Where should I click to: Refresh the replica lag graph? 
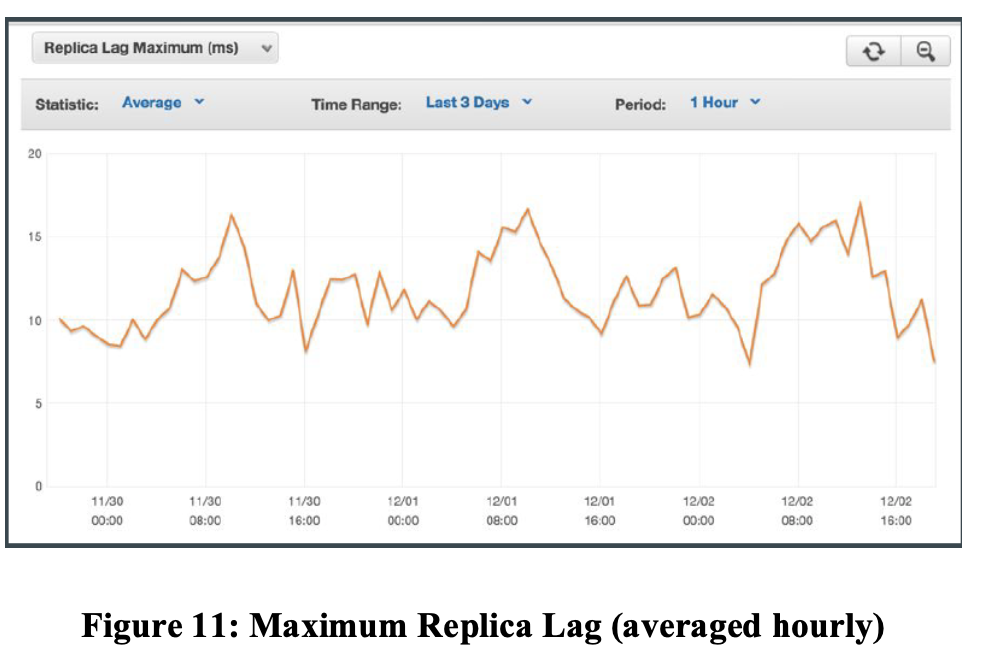click(x=873, y=51)
